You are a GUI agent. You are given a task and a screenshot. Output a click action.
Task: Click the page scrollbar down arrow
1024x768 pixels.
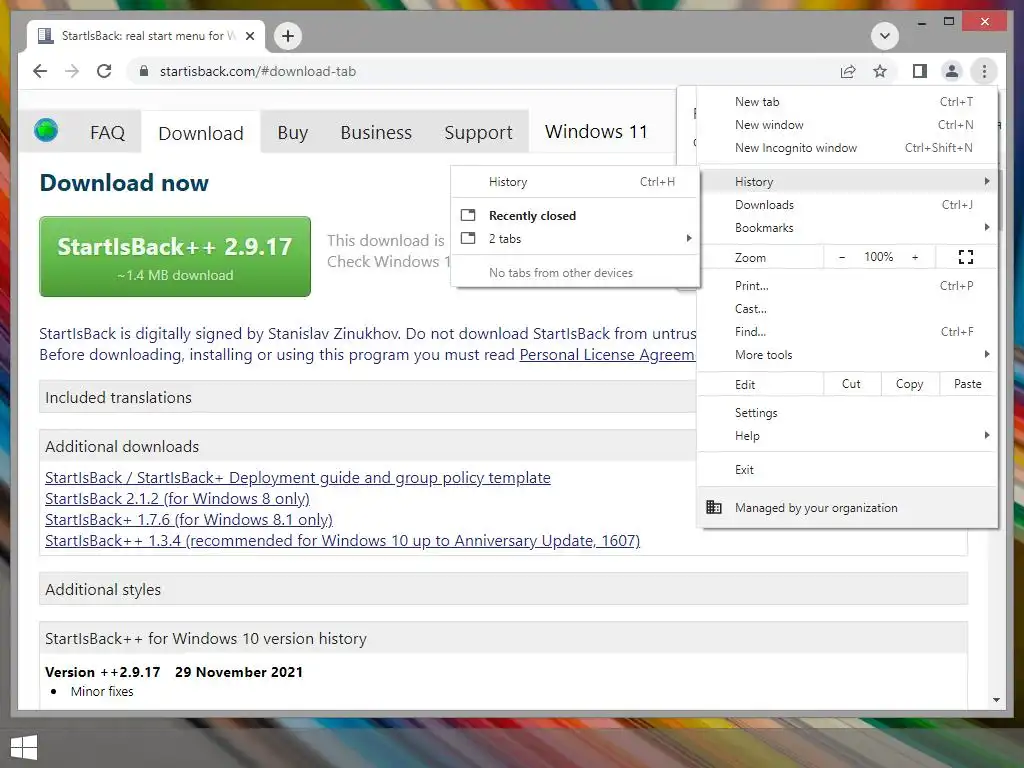pyautogui.click(x=996, y=699)
